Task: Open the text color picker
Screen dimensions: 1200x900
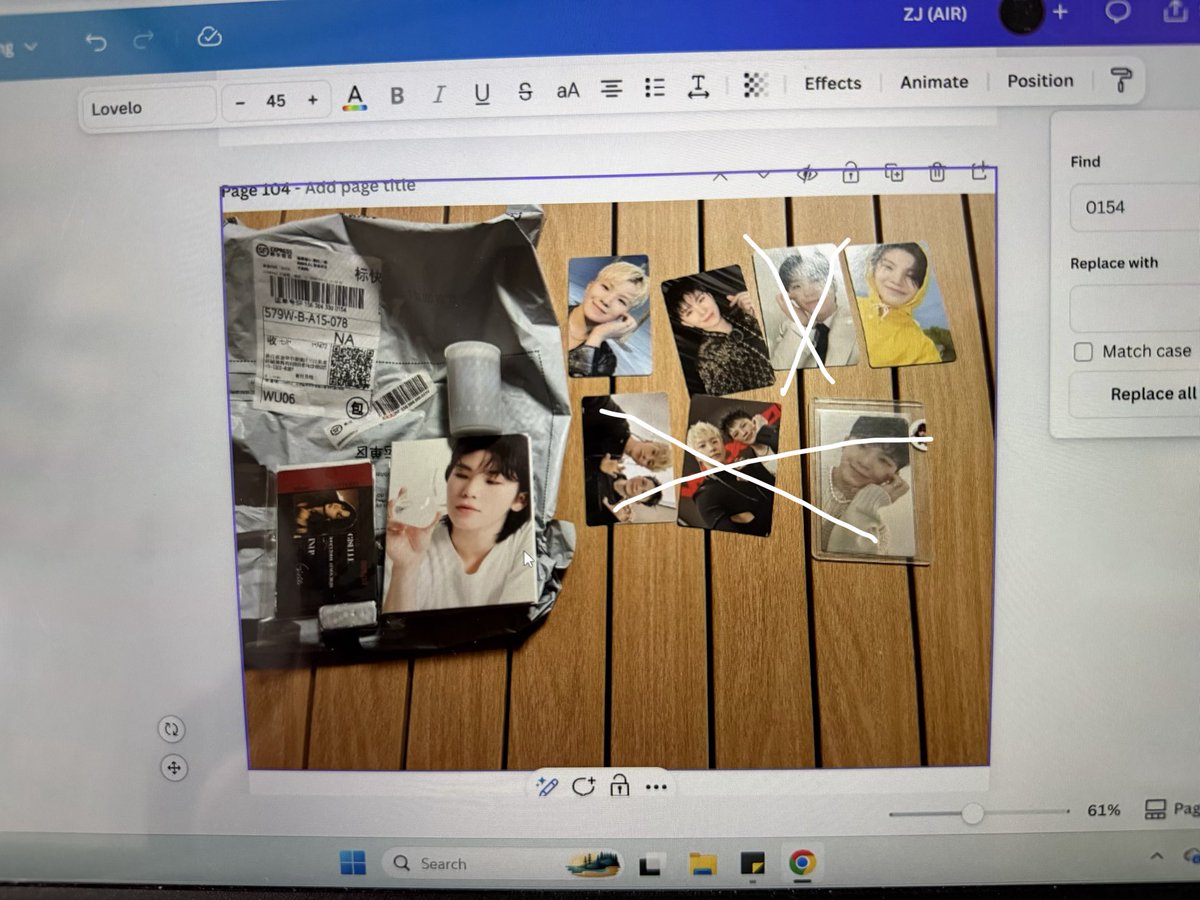Action: [354, 97]
